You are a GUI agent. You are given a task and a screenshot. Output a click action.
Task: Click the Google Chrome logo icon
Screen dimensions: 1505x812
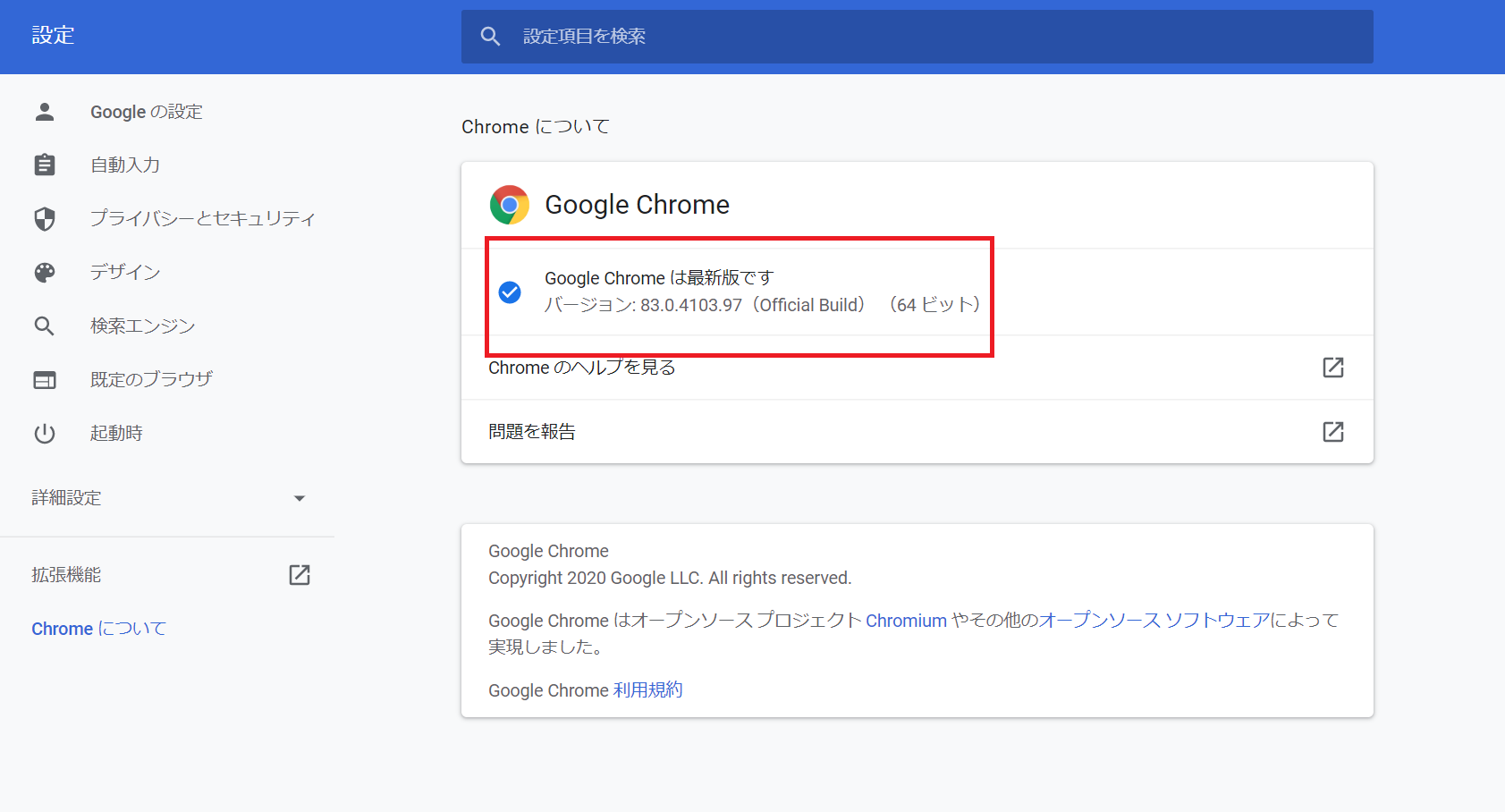point(510,205)
